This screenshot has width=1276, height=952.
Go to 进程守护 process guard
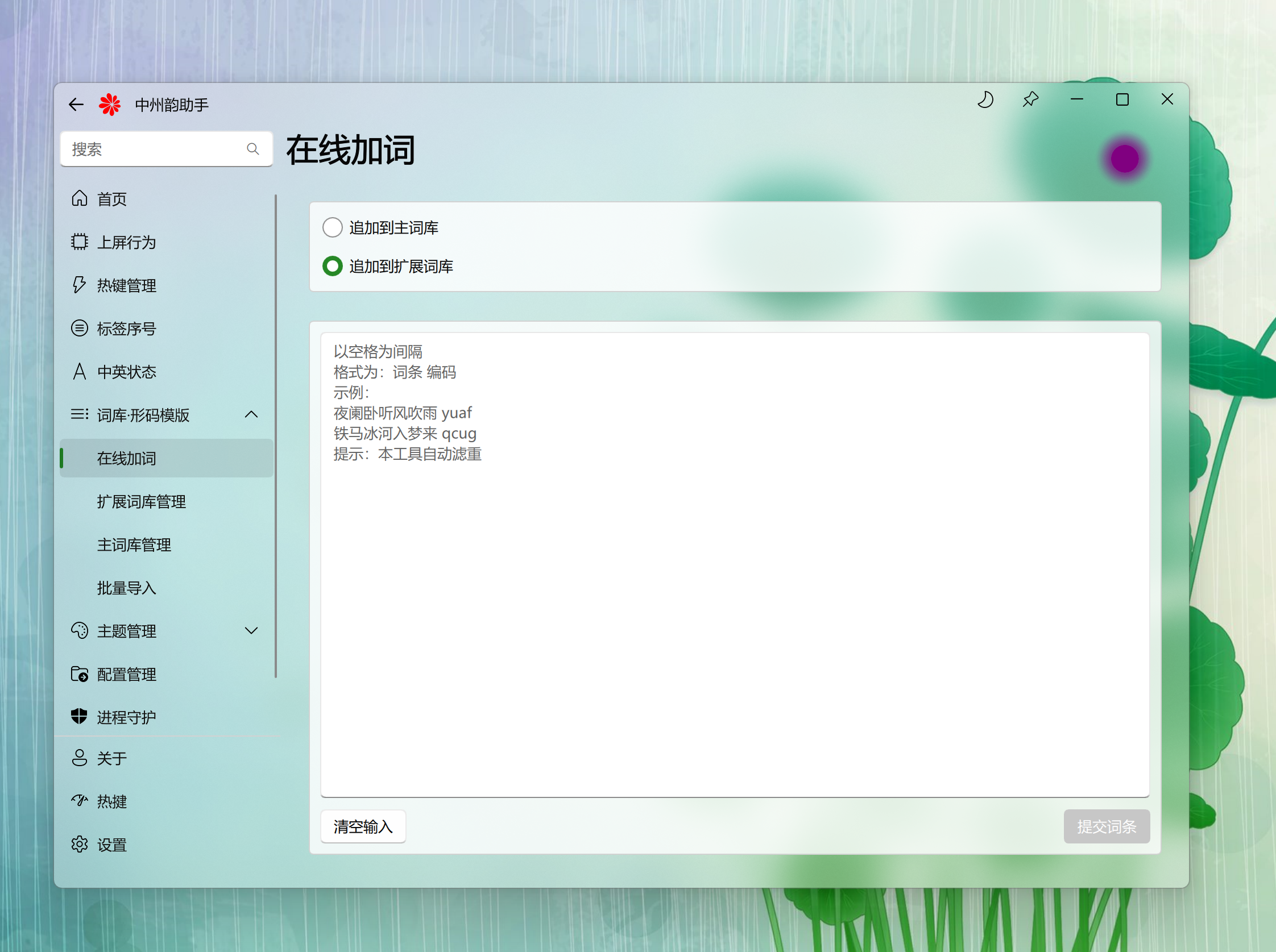tap(126, 717)
